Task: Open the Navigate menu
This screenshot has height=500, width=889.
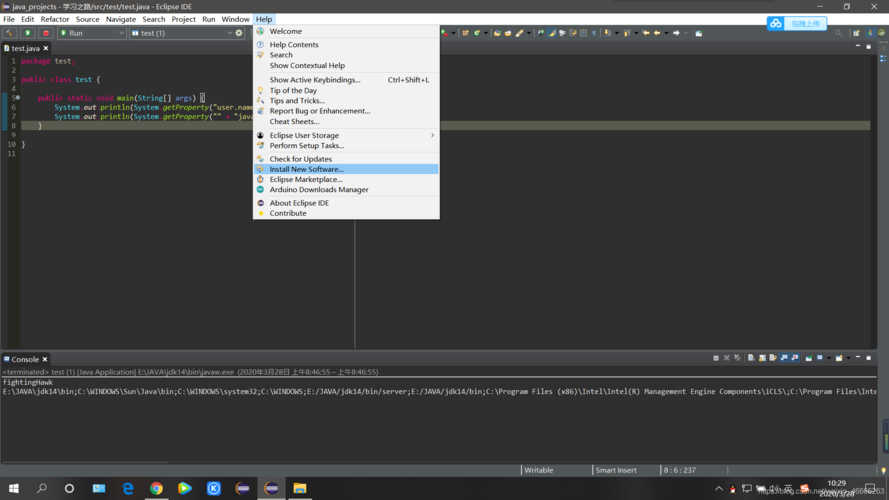Action: [x=121, y=19]
